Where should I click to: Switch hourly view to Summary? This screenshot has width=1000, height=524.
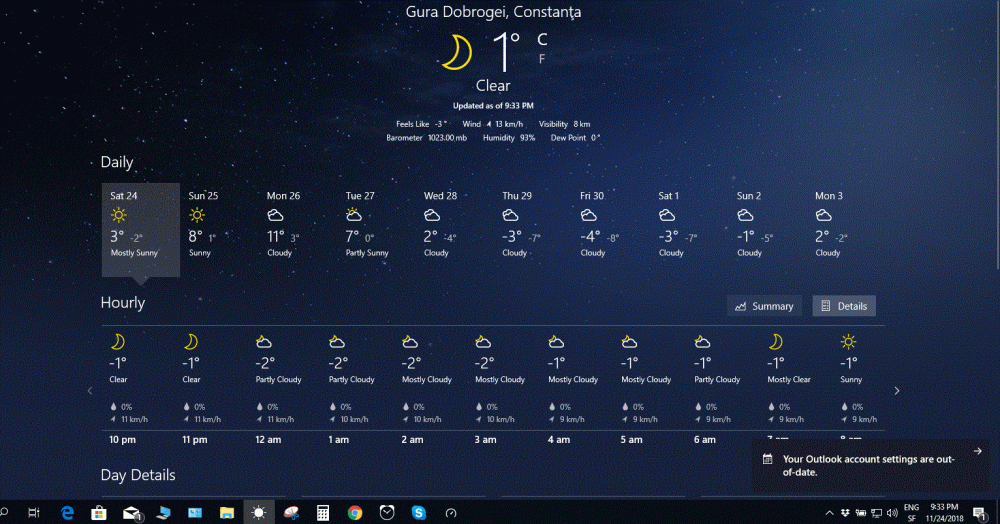[x=764, y=306]
